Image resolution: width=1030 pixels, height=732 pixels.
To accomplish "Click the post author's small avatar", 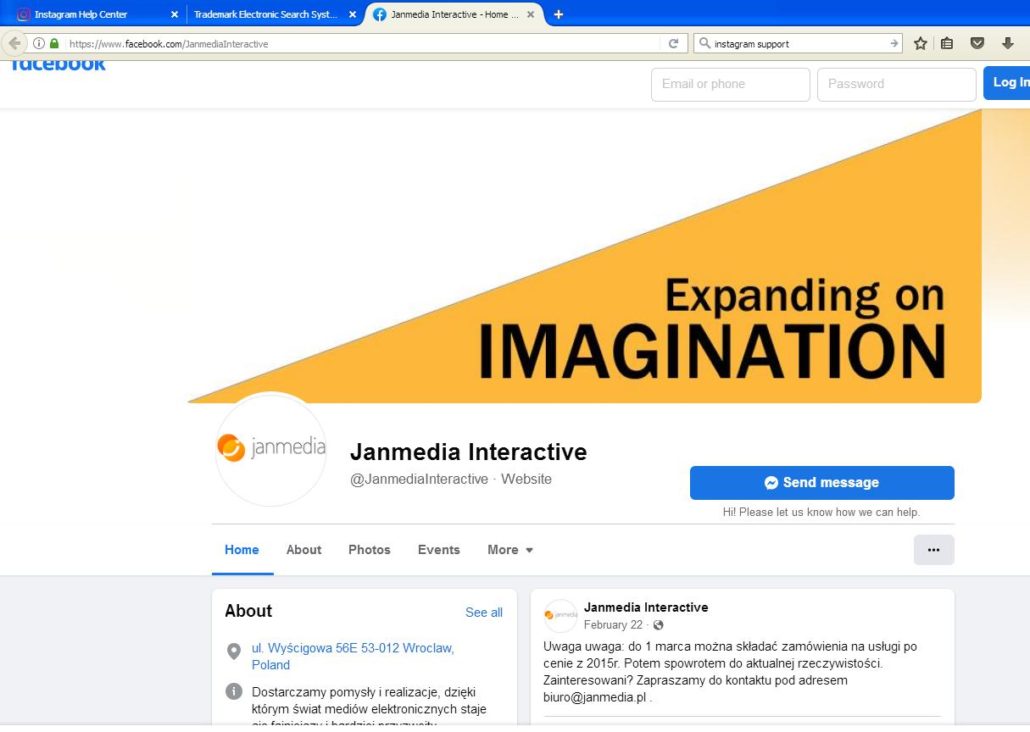I will [x=560, y=616].
